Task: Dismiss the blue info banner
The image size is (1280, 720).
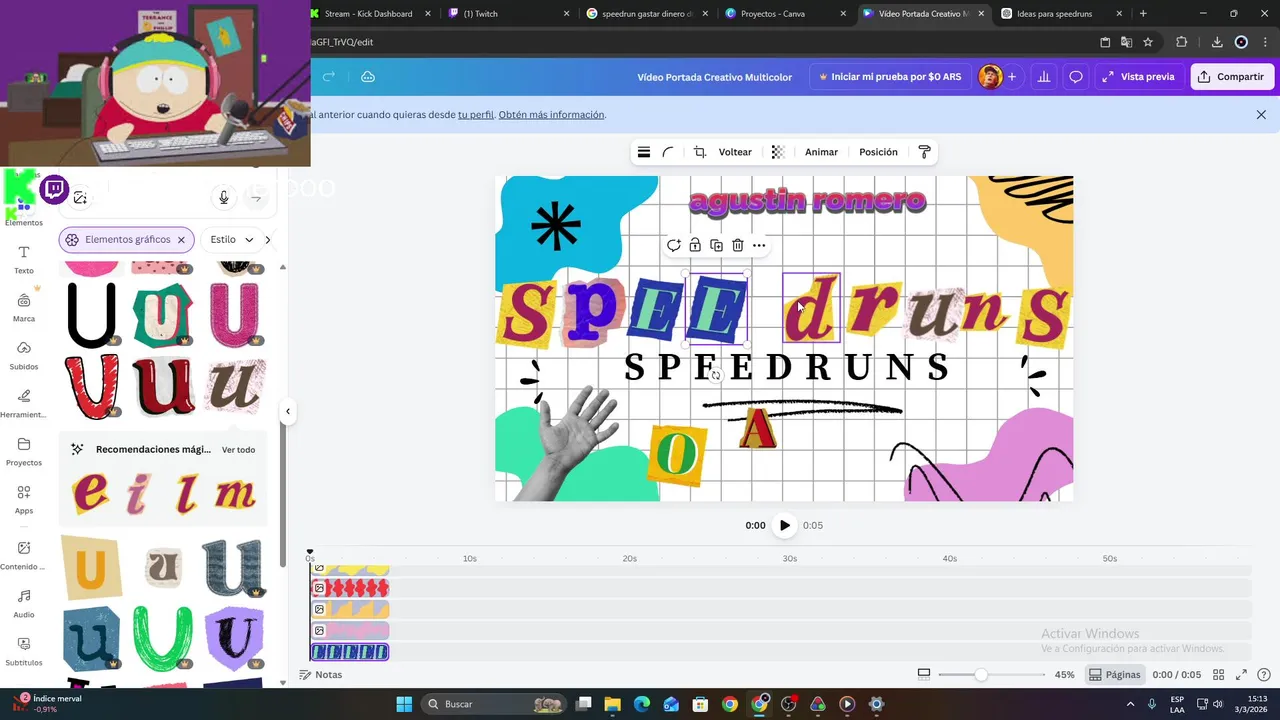Action: coord(1261,115)
